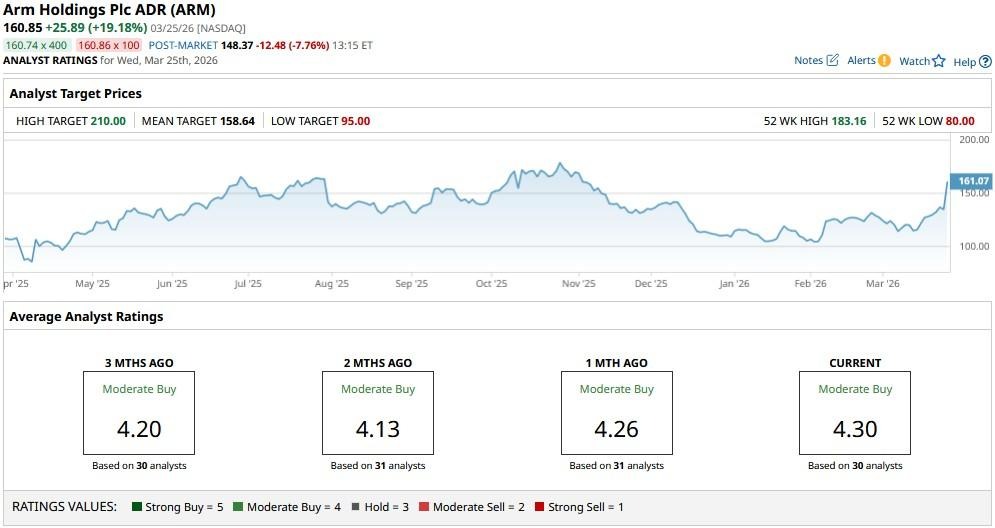Click the Moderate Buy legend swatch

[x=238, y=506]
